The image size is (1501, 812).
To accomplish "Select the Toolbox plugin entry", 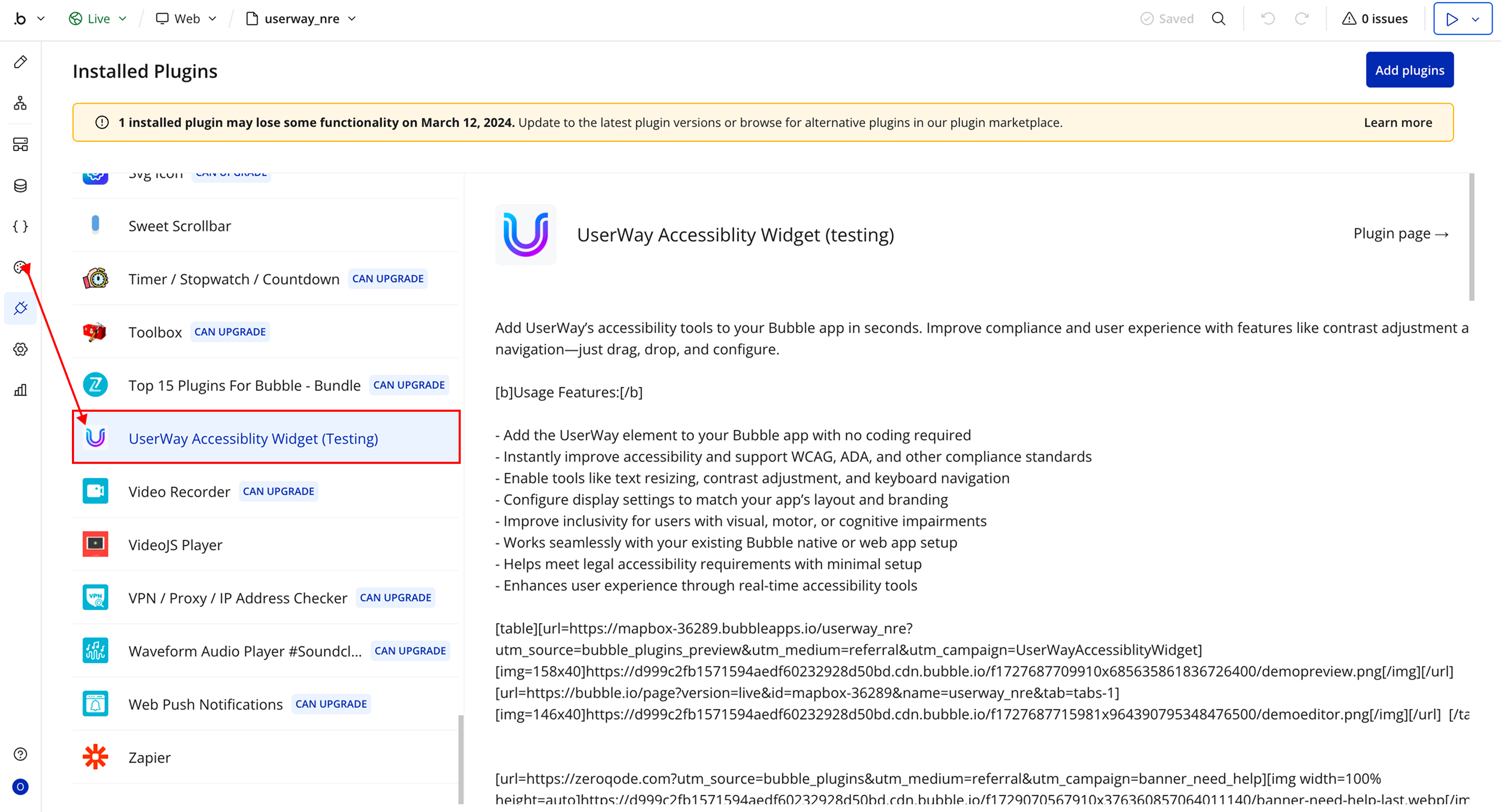I will (x=155, y=332).
